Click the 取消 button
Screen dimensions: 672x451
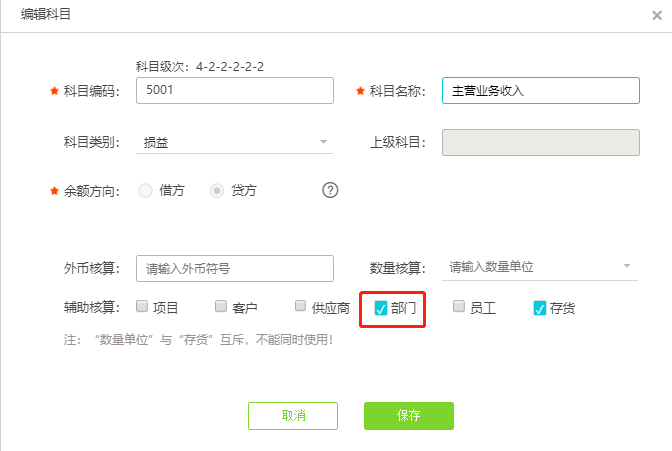click(x=293, y=416)
